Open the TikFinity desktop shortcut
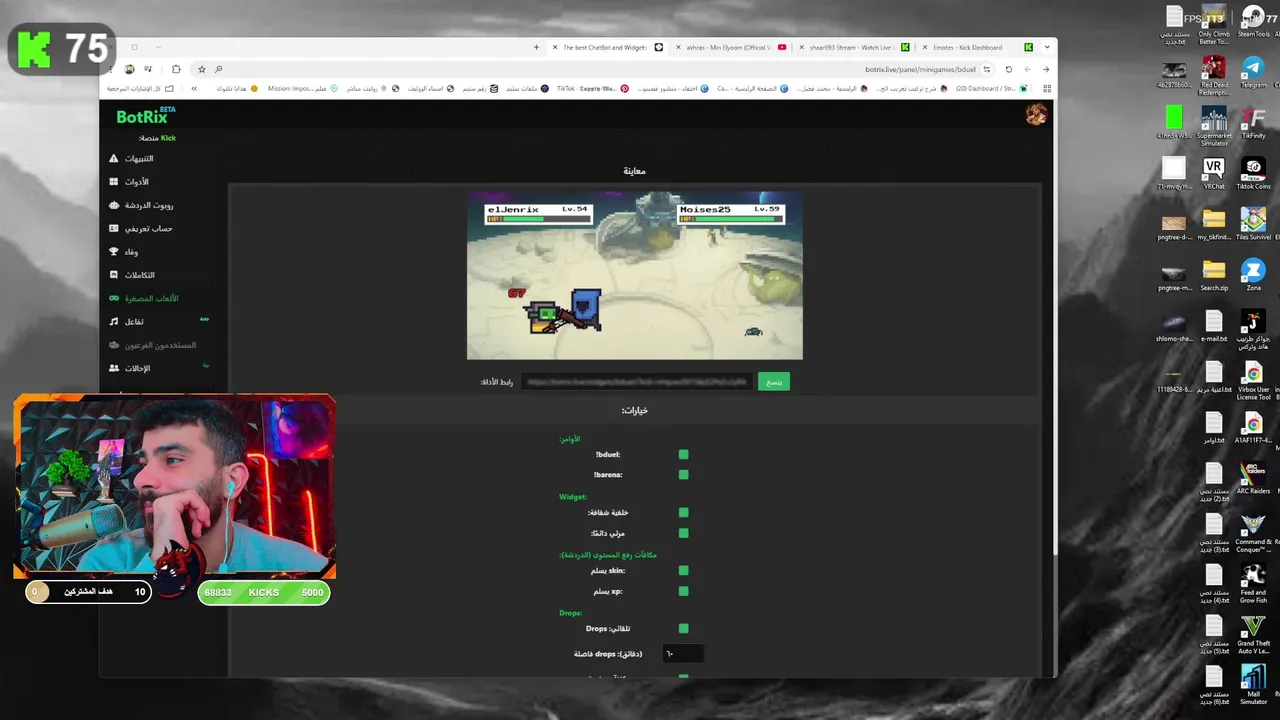The width and height of the screenshot is (1280, 720). (1253, 123)
